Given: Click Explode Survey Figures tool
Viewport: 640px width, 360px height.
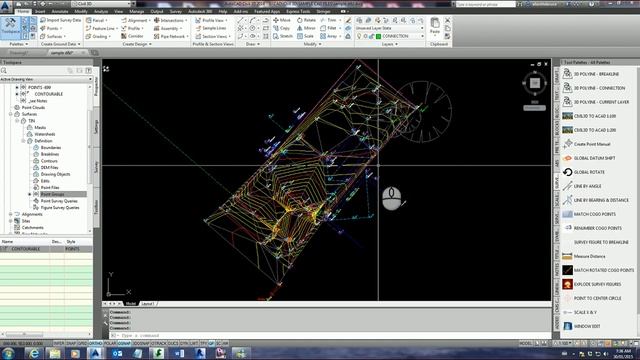Looking at the screenshot, I should tap(592, 284).
